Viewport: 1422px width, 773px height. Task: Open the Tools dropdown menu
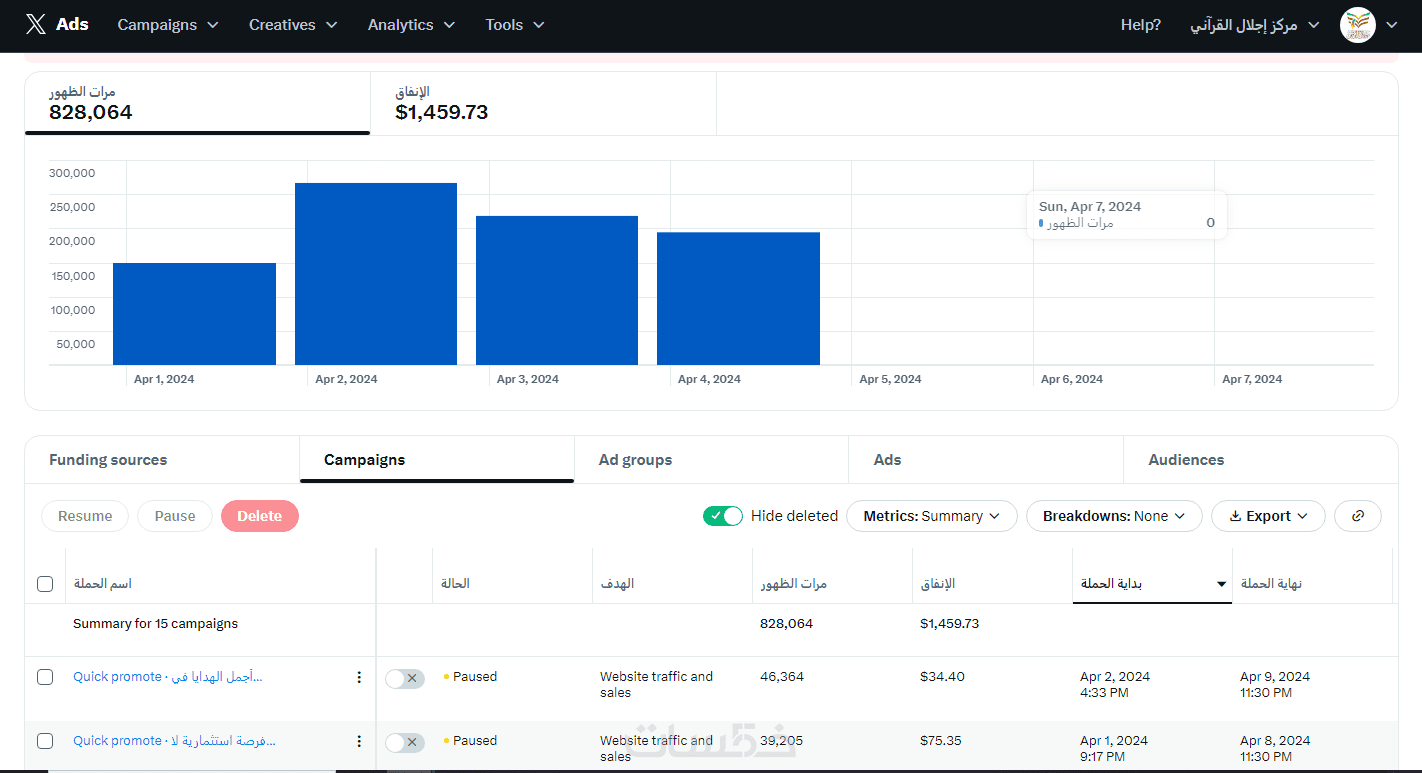[515, 25]
